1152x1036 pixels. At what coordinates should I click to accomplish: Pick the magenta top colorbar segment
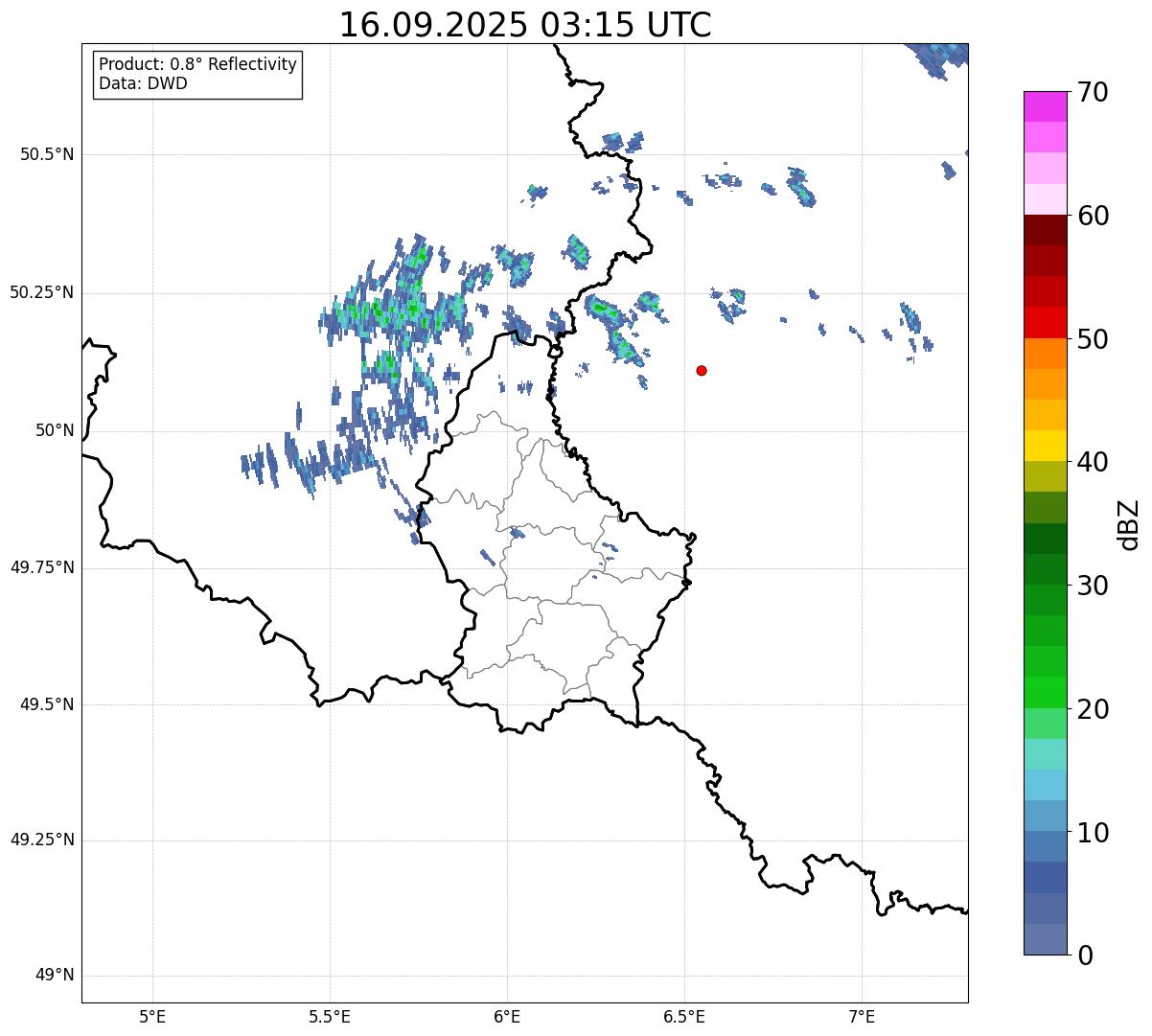click(x=1045, y=106)
